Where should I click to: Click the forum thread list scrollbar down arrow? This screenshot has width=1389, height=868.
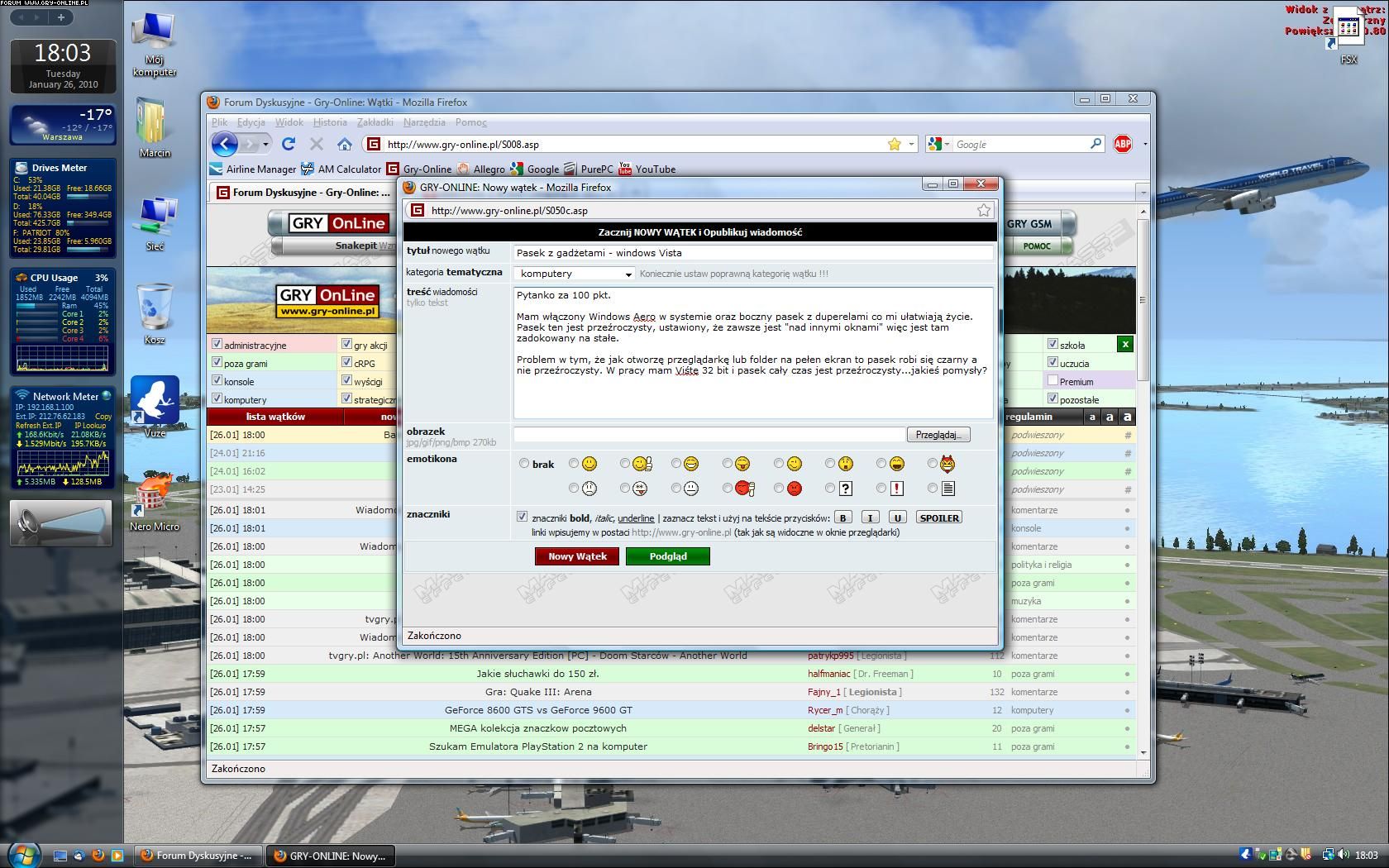[1143, 752]
